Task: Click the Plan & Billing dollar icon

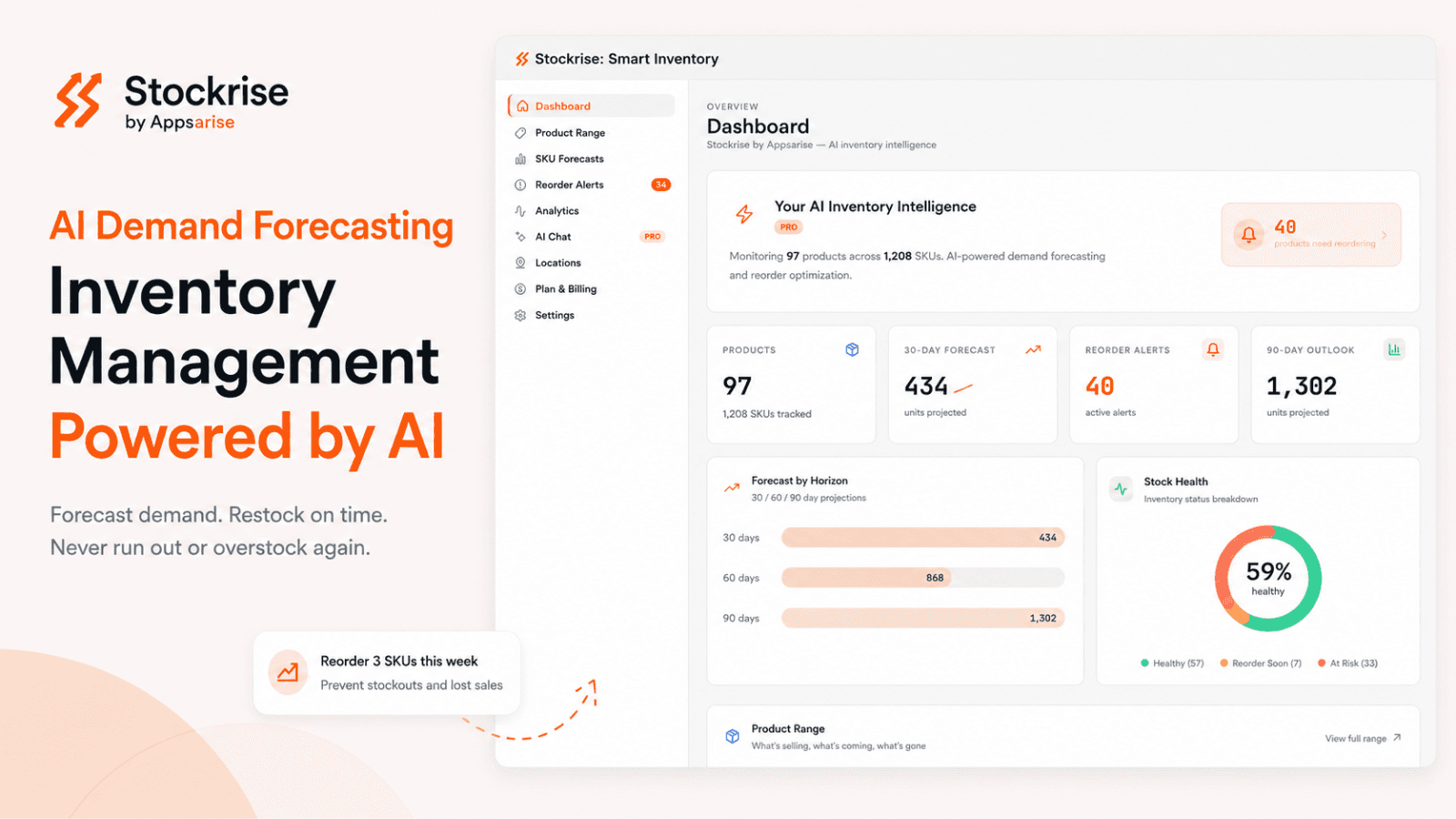Action: [x=521, y=289]
